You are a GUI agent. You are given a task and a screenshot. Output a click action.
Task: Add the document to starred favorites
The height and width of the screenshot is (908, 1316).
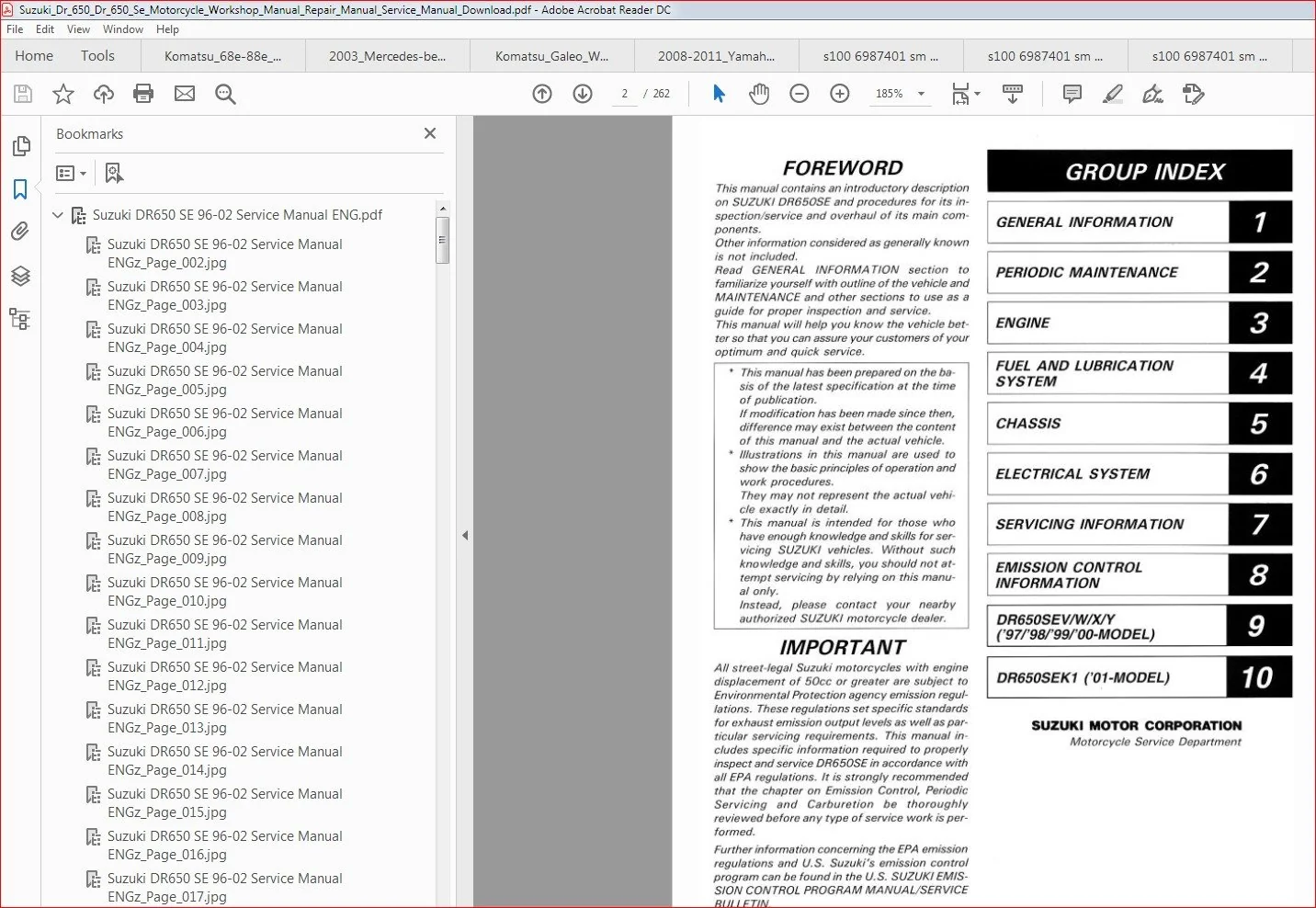point(63,94)
